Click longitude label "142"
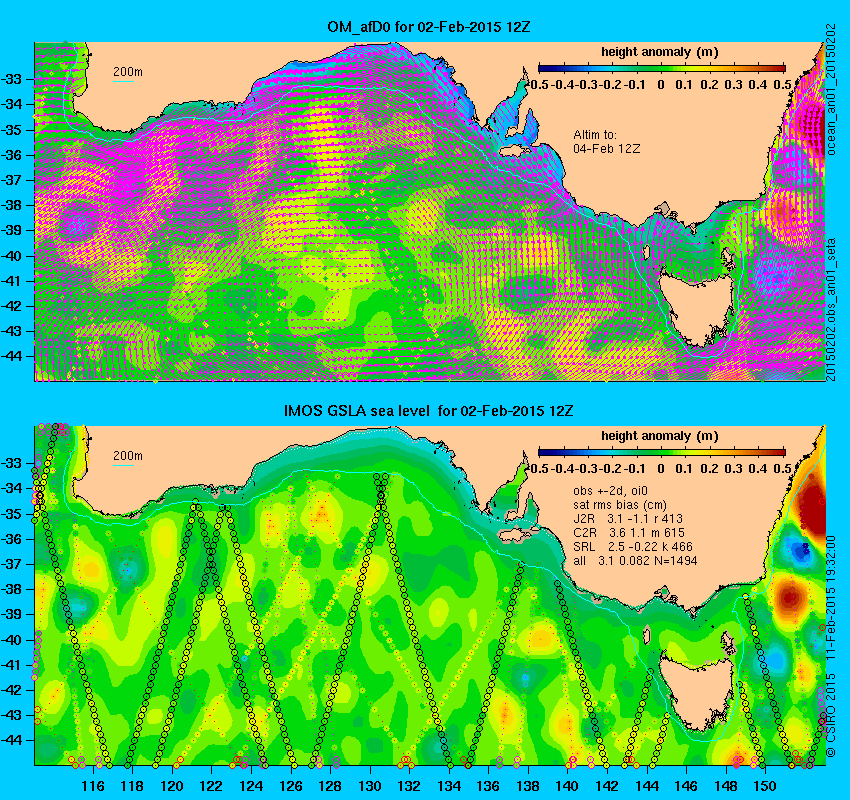This screenshot has height=800, width=850. click(607, 786)
